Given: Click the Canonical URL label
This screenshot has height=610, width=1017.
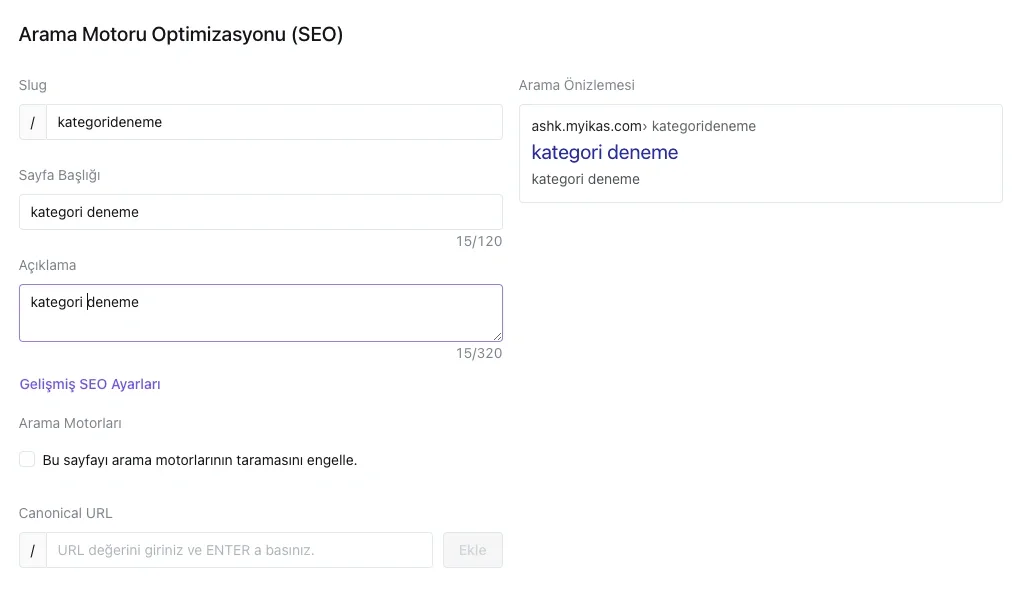Looking at the screenshot, I should 66,513.
